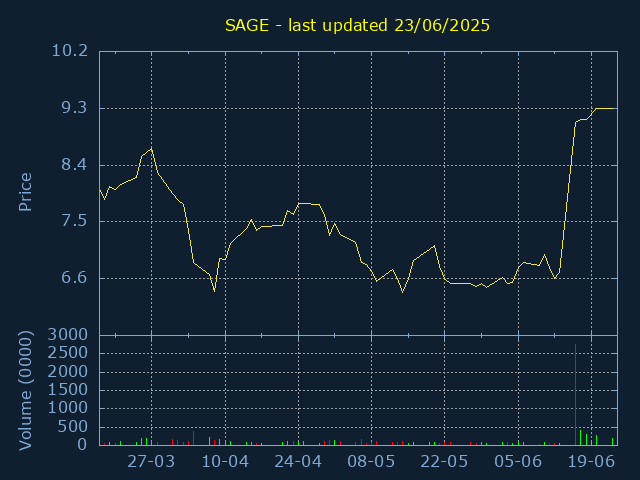Click the 27-03 date label

point(151,462)
